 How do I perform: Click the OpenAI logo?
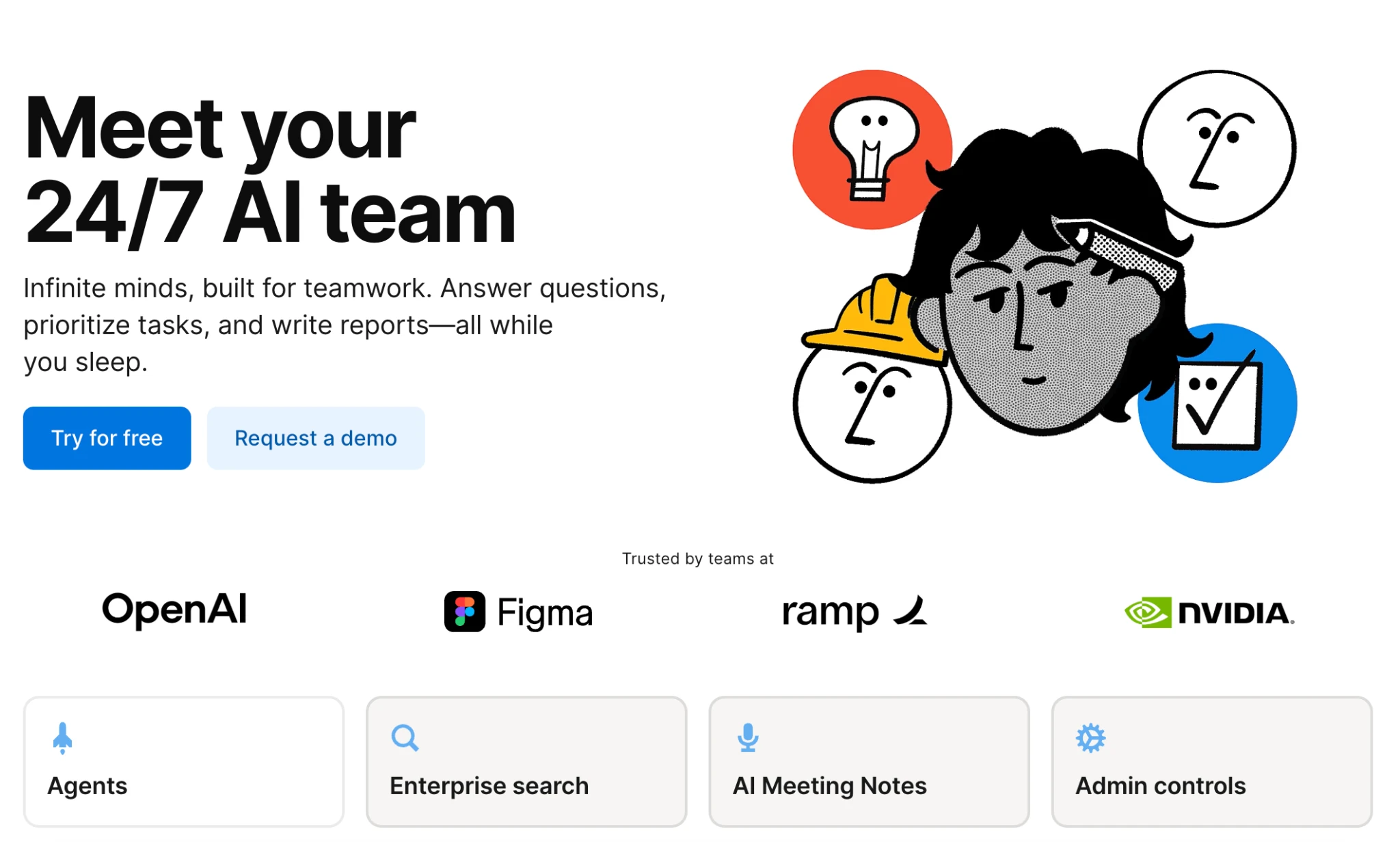174,610
